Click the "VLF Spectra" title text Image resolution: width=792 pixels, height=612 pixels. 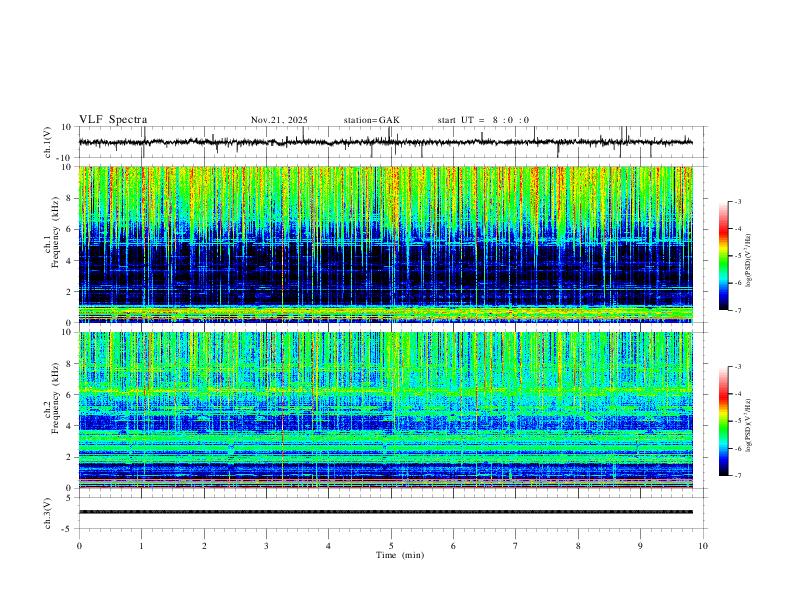pos(113,120)
